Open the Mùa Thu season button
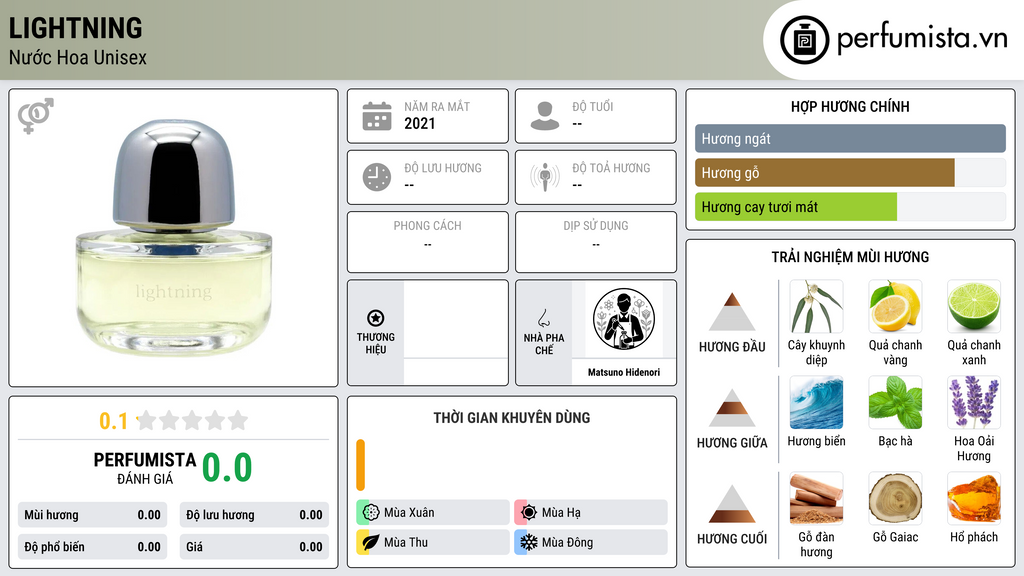 pyautogui.click(x=433, y=542)
